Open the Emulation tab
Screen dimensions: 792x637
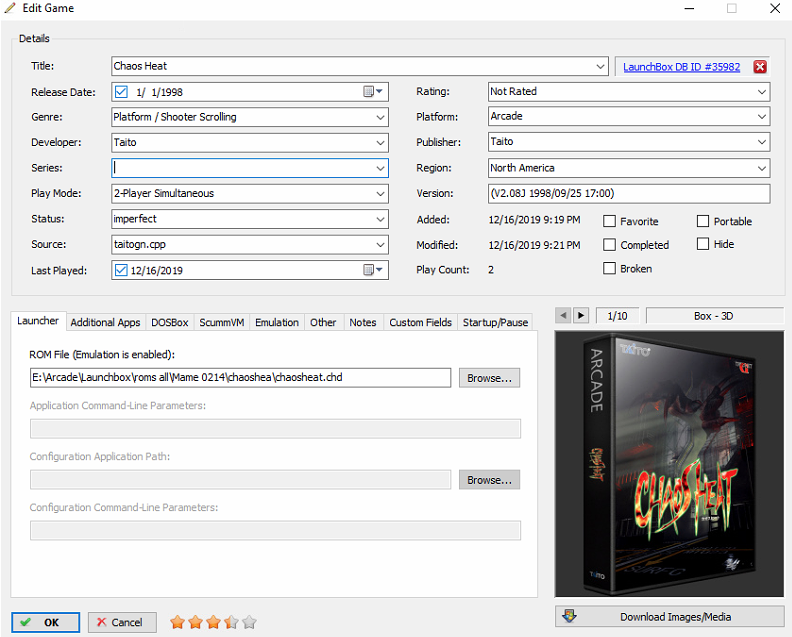coord(277,322)
